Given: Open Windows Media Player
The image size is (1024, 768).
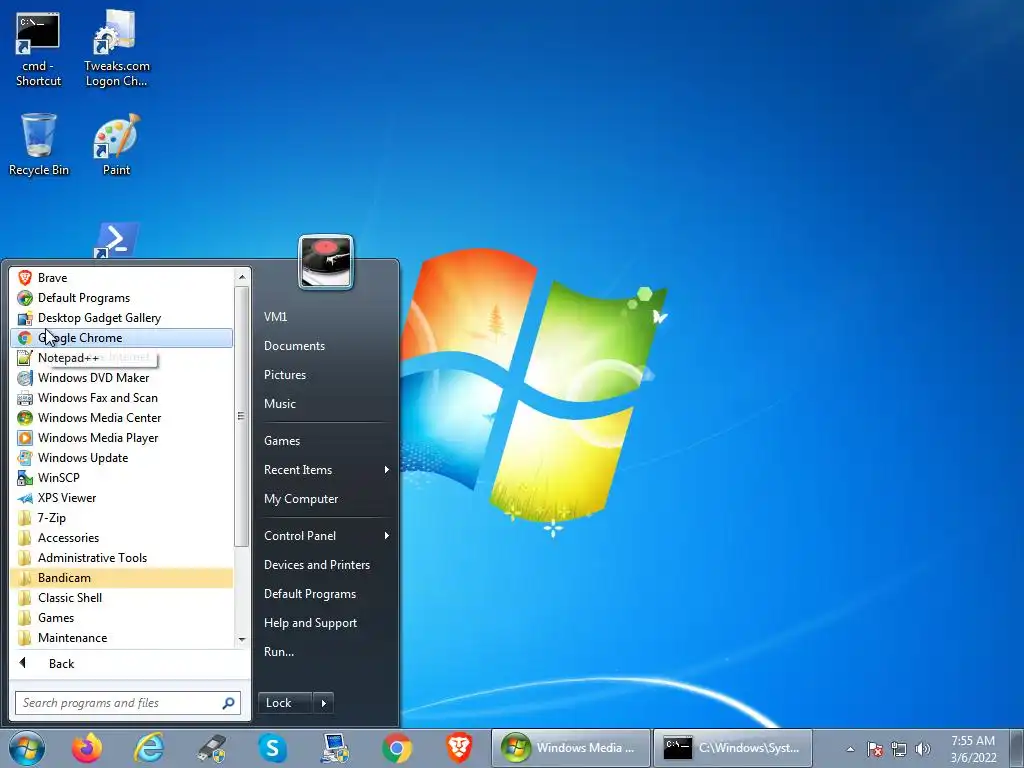Looking at the screenshot, I should (x=121, y=438).
